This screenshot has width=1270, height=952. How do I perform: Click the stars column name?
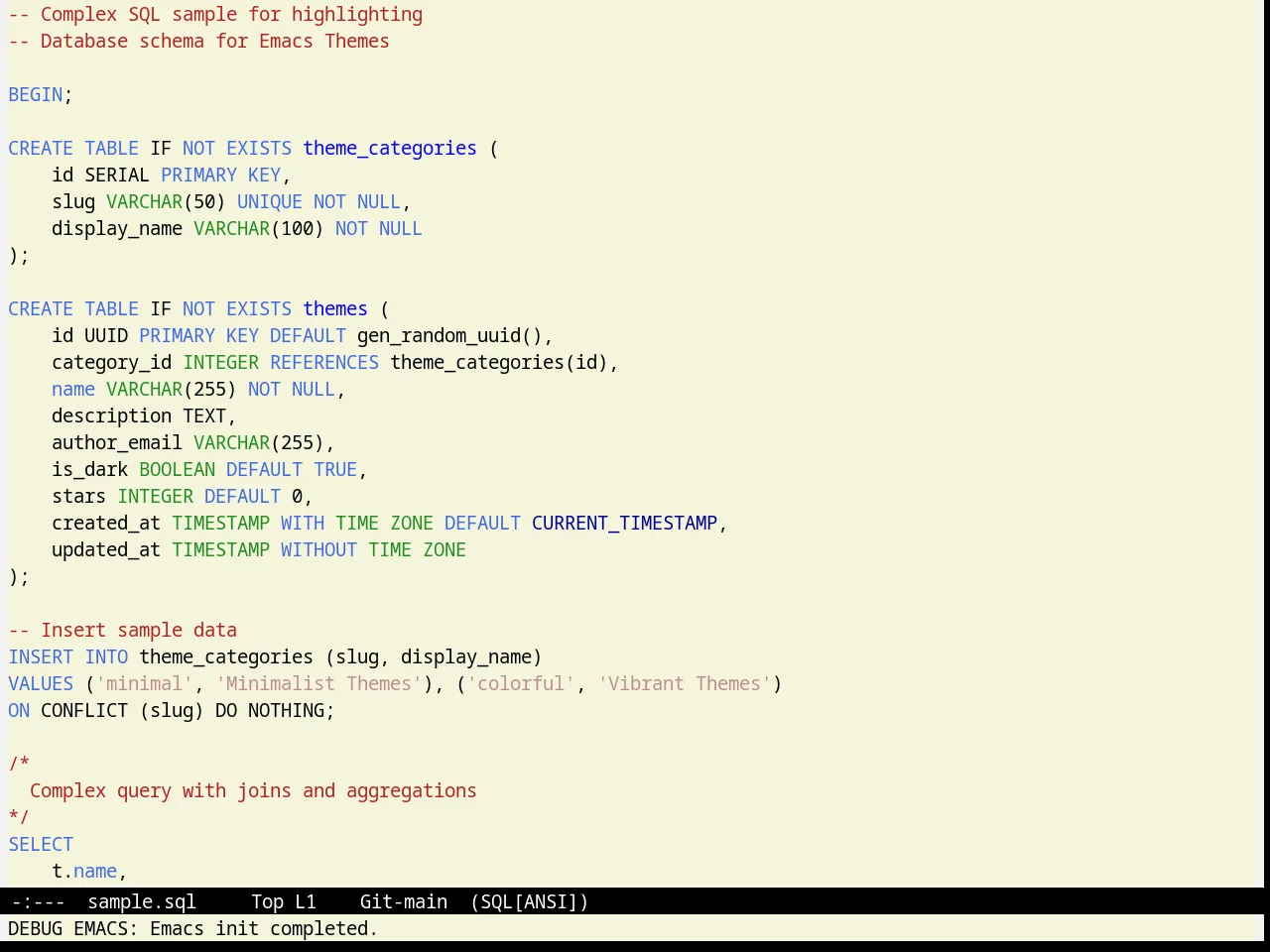pos(79,496)
